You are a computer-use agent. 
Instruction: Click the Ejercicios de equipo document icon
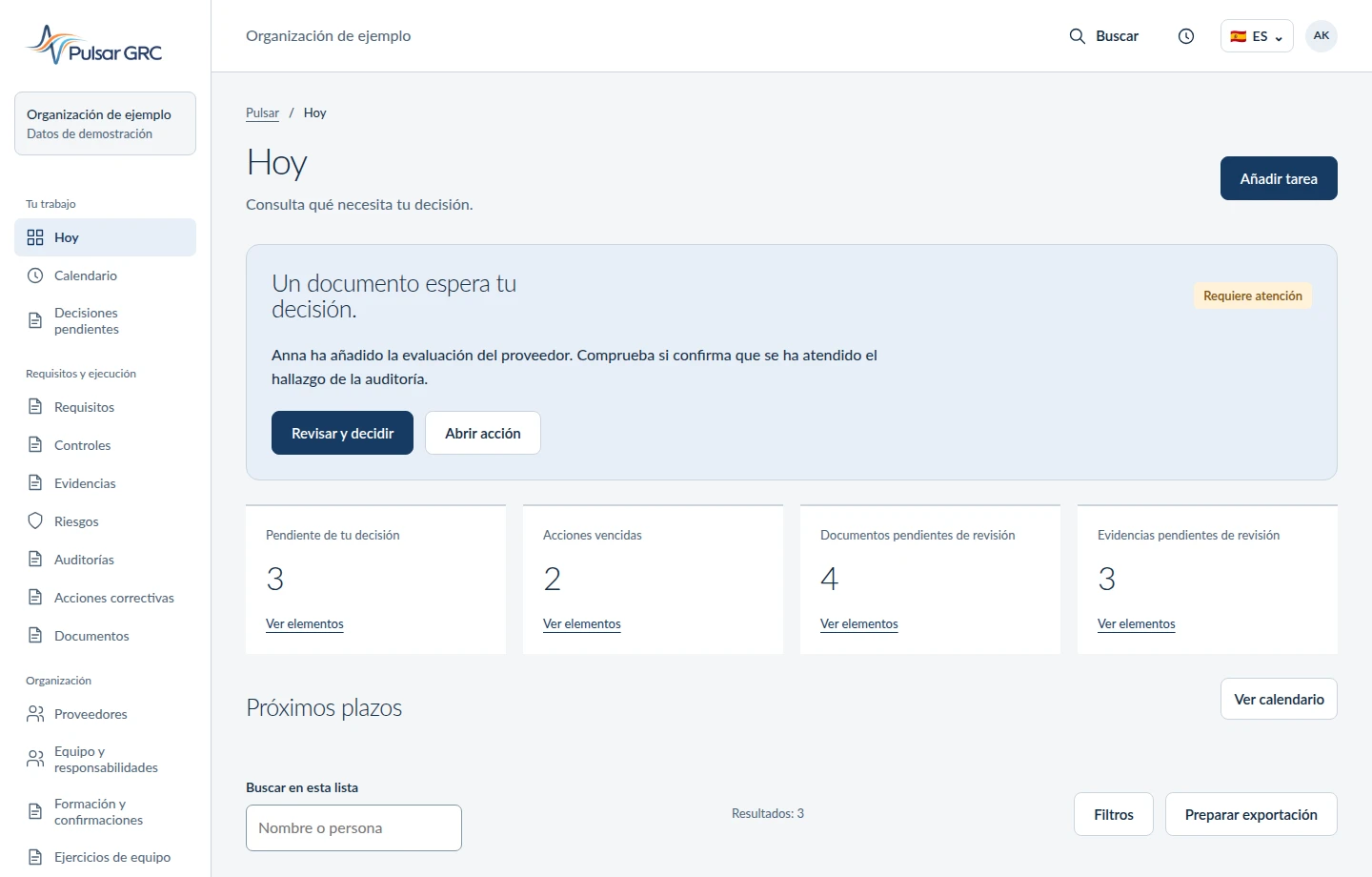pyautogui.click(x=35, y=857)
